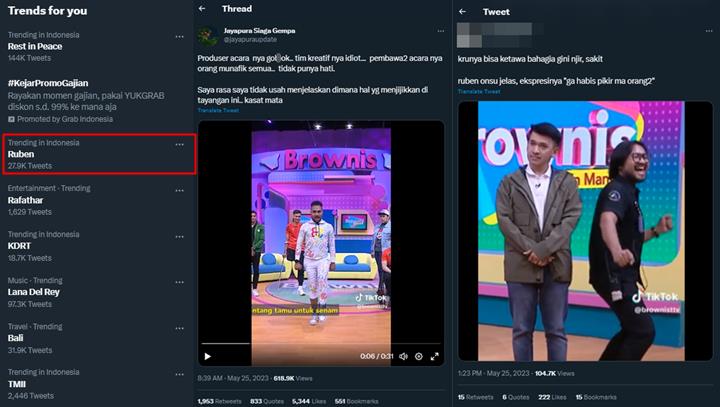Open video settings gear icon
This screenshot has height=407, width=720.
pyautogui.click(x=419, y=356)
